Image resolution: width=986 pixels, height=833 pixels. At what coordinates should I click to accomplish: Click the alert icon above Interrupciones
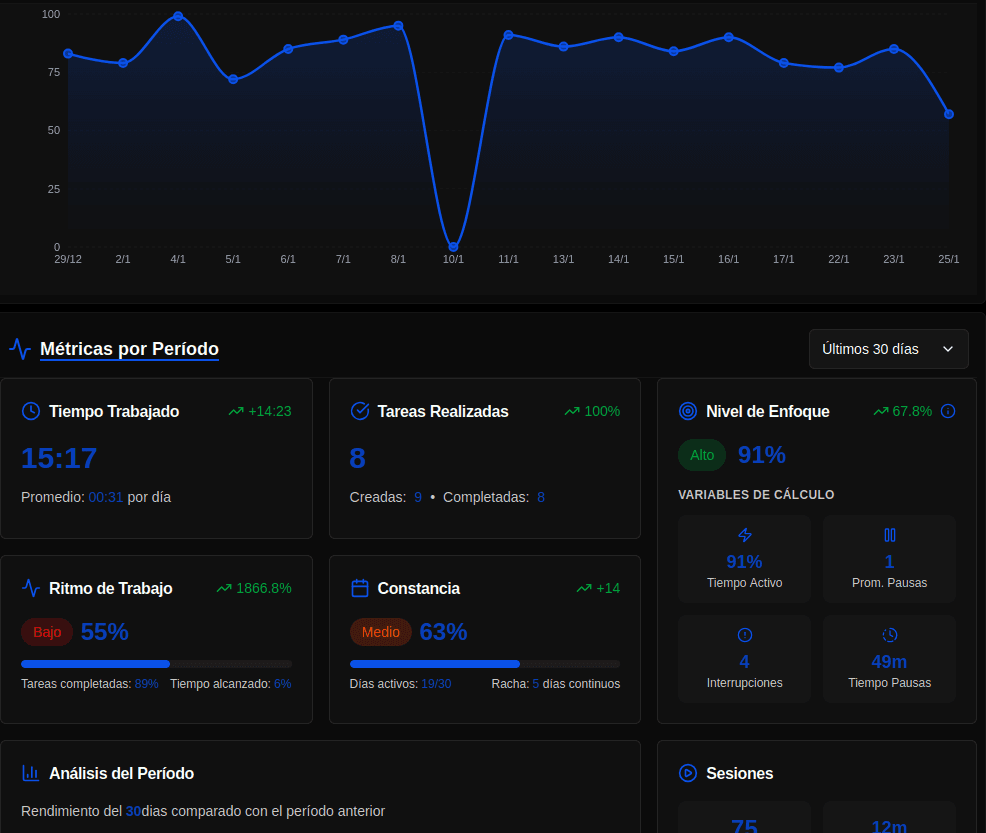[744, 635]
